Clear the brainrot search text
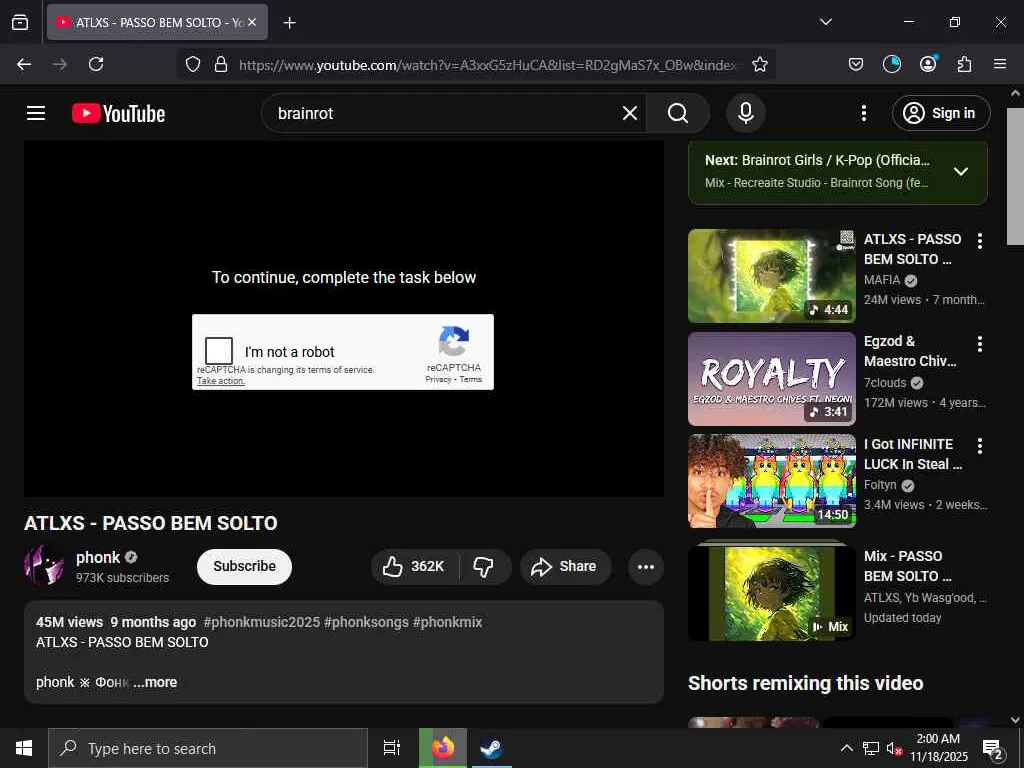1024x768 pixels. (630, 114)
